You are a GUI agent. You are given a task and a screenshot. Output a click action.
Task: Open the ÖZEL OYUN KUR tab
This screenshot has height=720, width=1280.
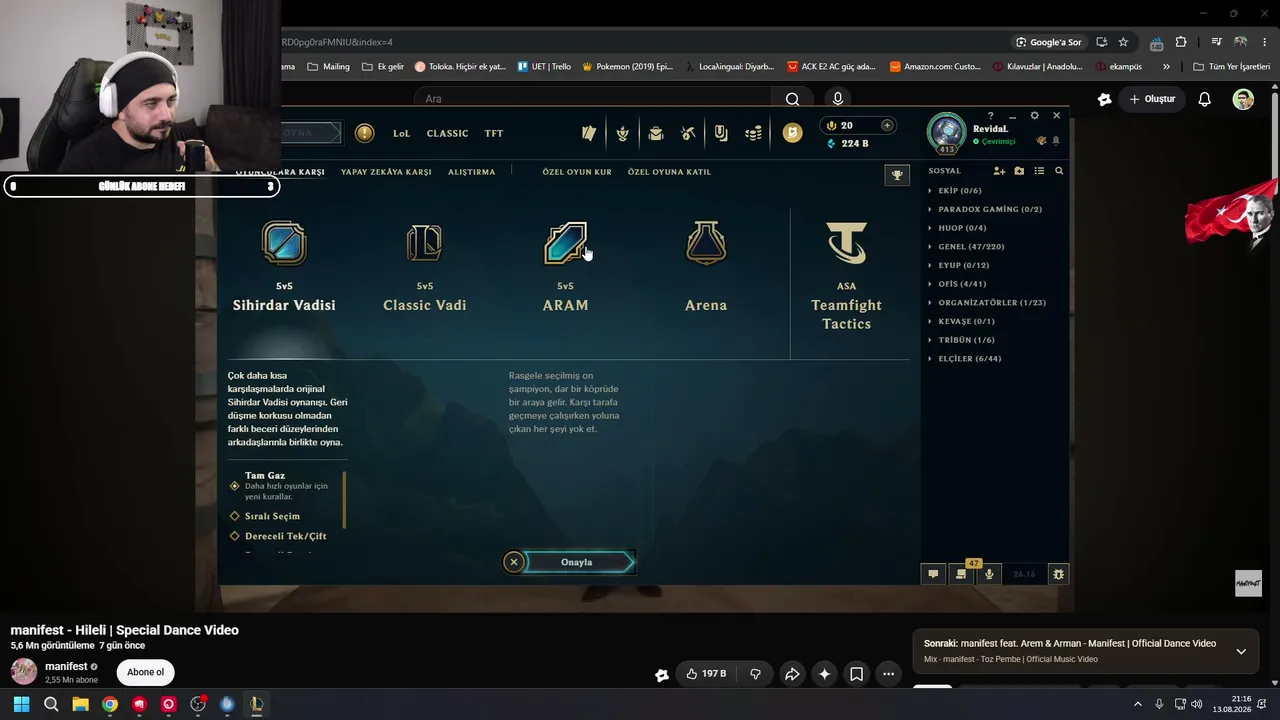pos(577,172)
